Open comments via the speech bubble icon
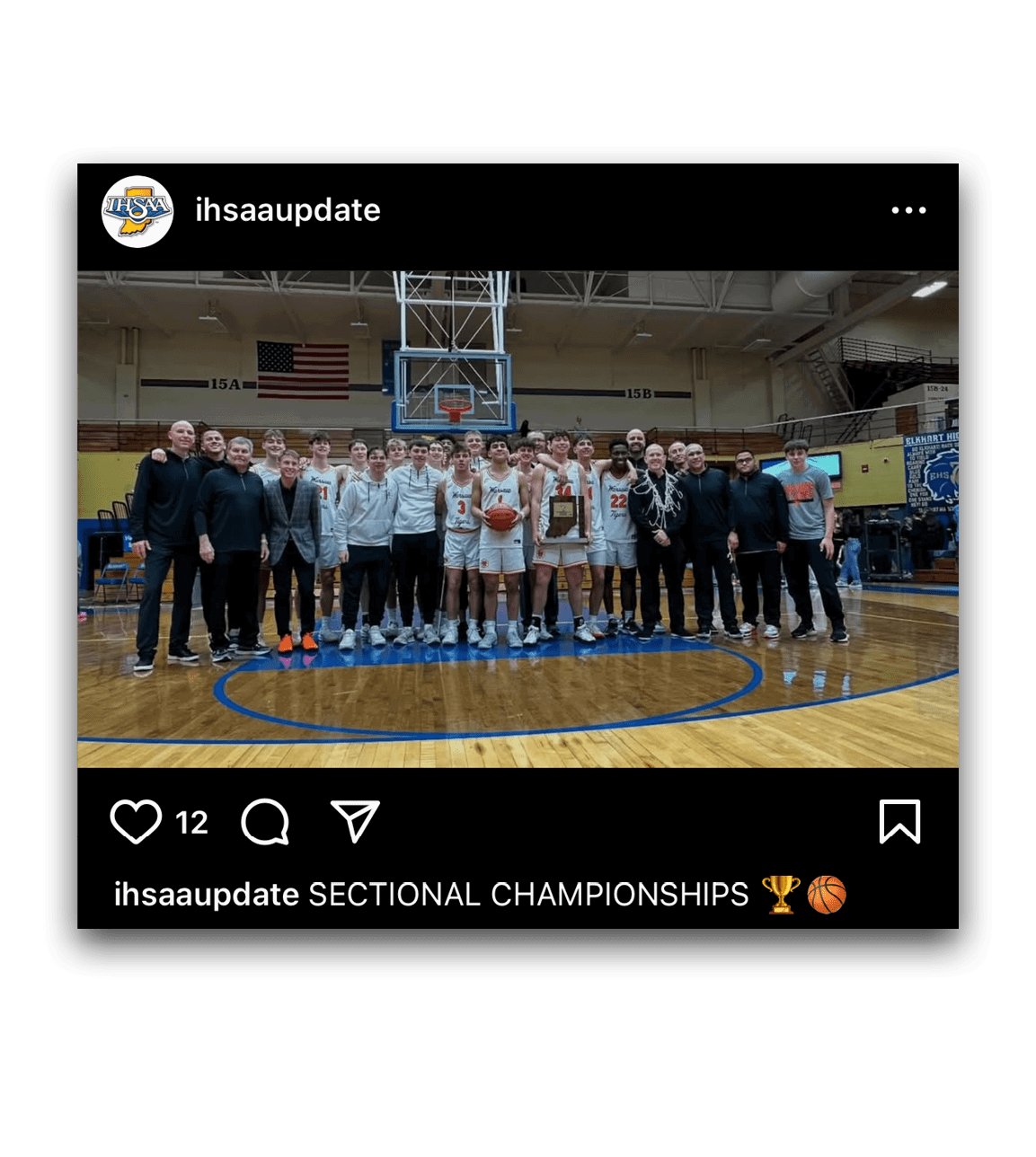1036x1157 pixels. (265, 821)
